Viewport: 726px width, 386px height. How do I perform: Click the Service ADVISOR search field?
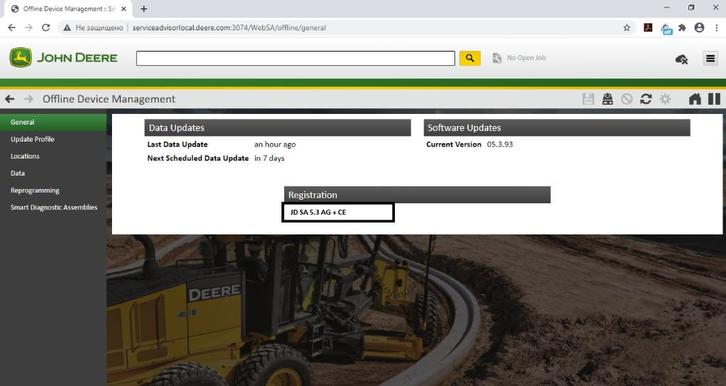(x=295, y=58)
